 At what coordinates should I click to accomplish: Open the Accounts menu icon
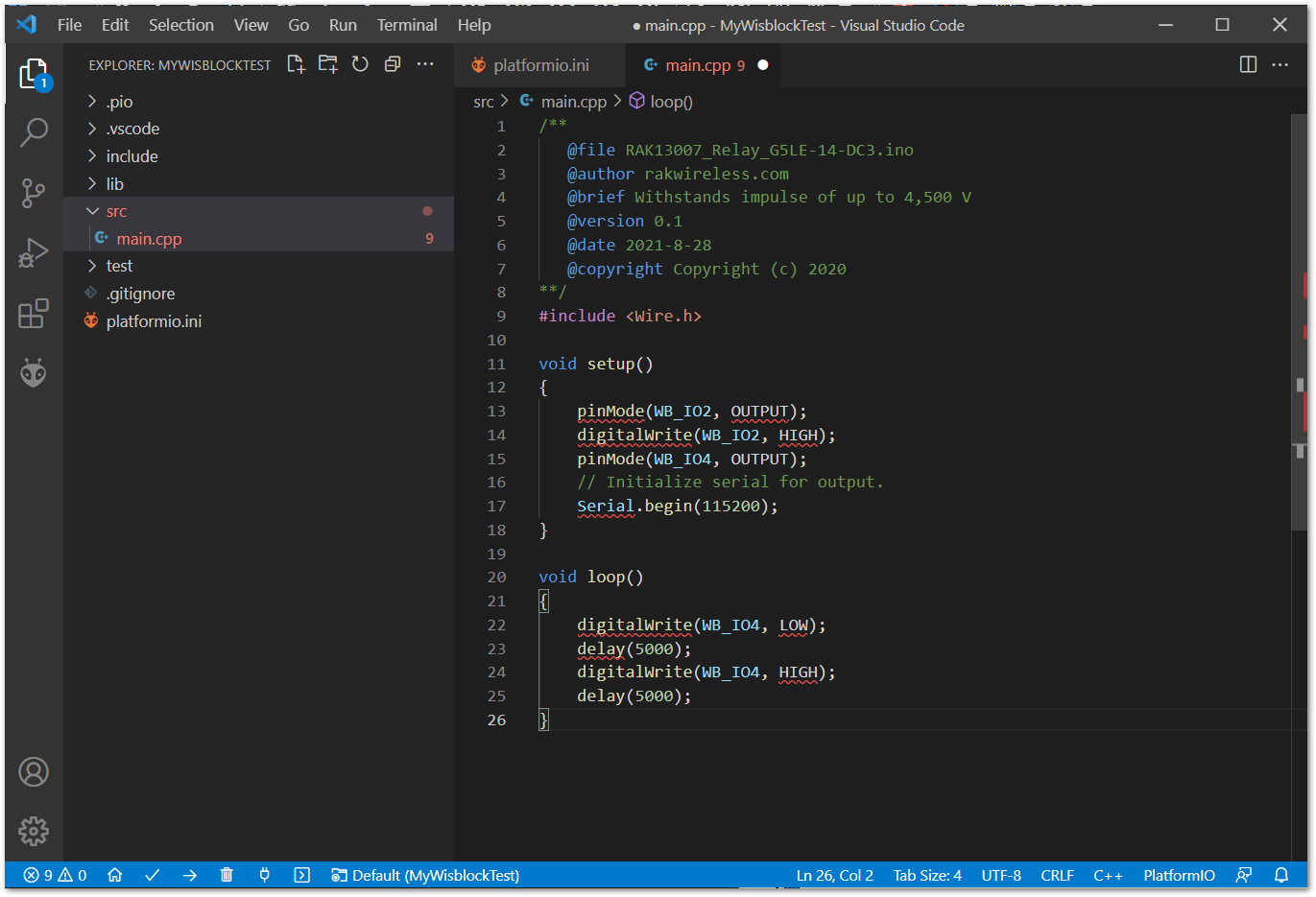34,772
